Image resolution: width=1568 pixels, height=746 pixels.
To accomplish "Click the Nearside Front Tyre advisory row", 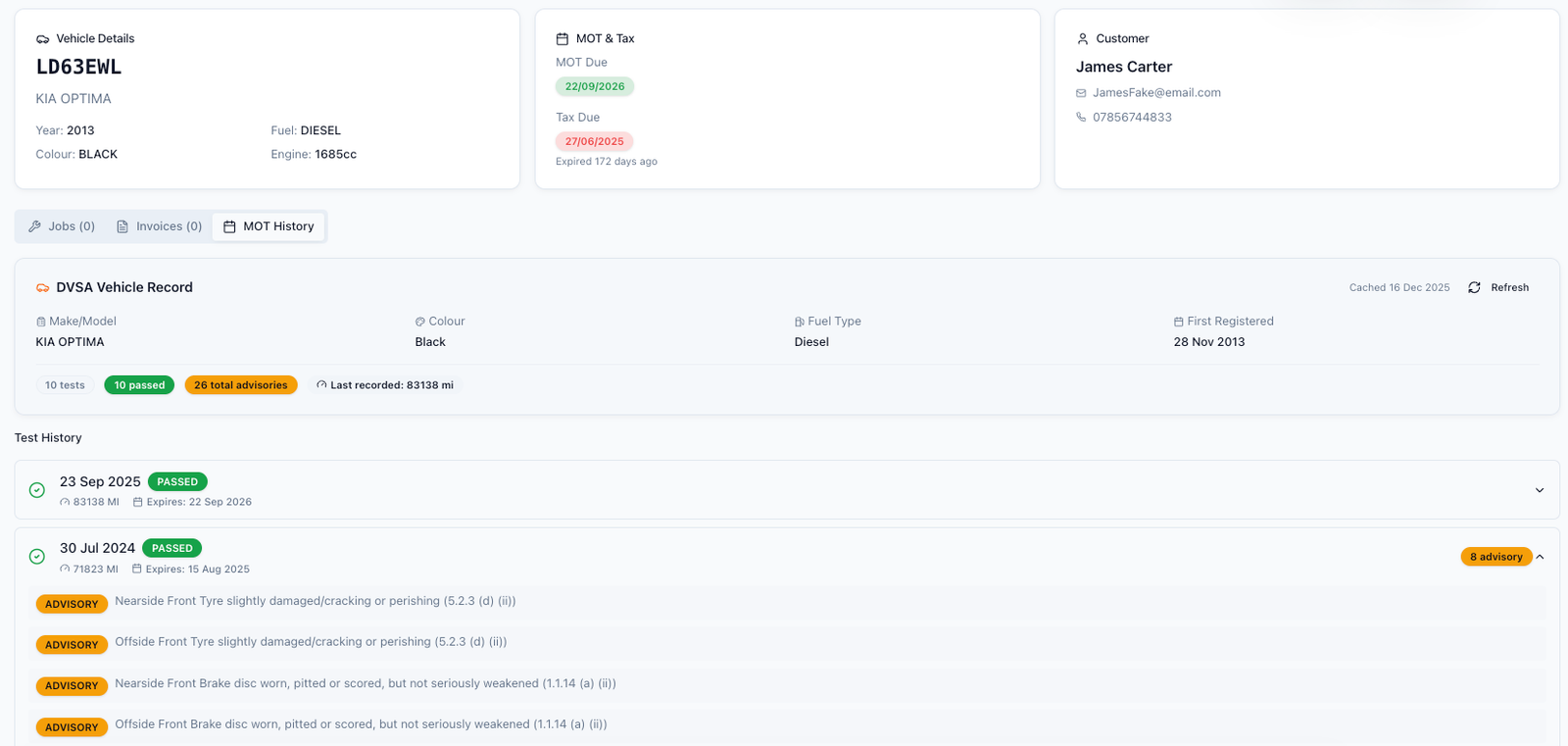I will (x=787, y=603).
